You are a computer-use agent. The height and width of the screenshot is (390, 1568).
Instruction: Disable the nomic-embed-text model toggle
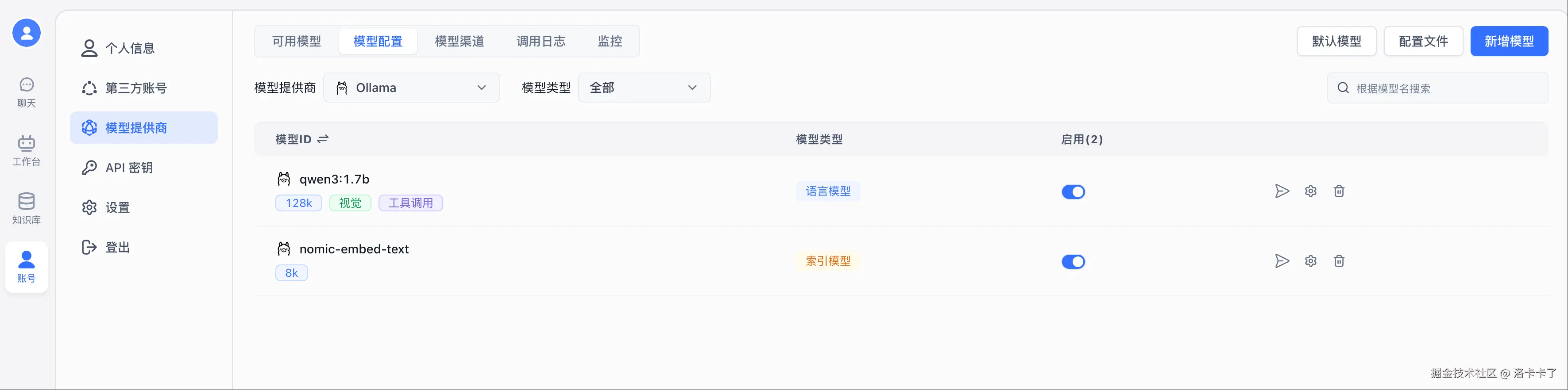click(1073, 262)
